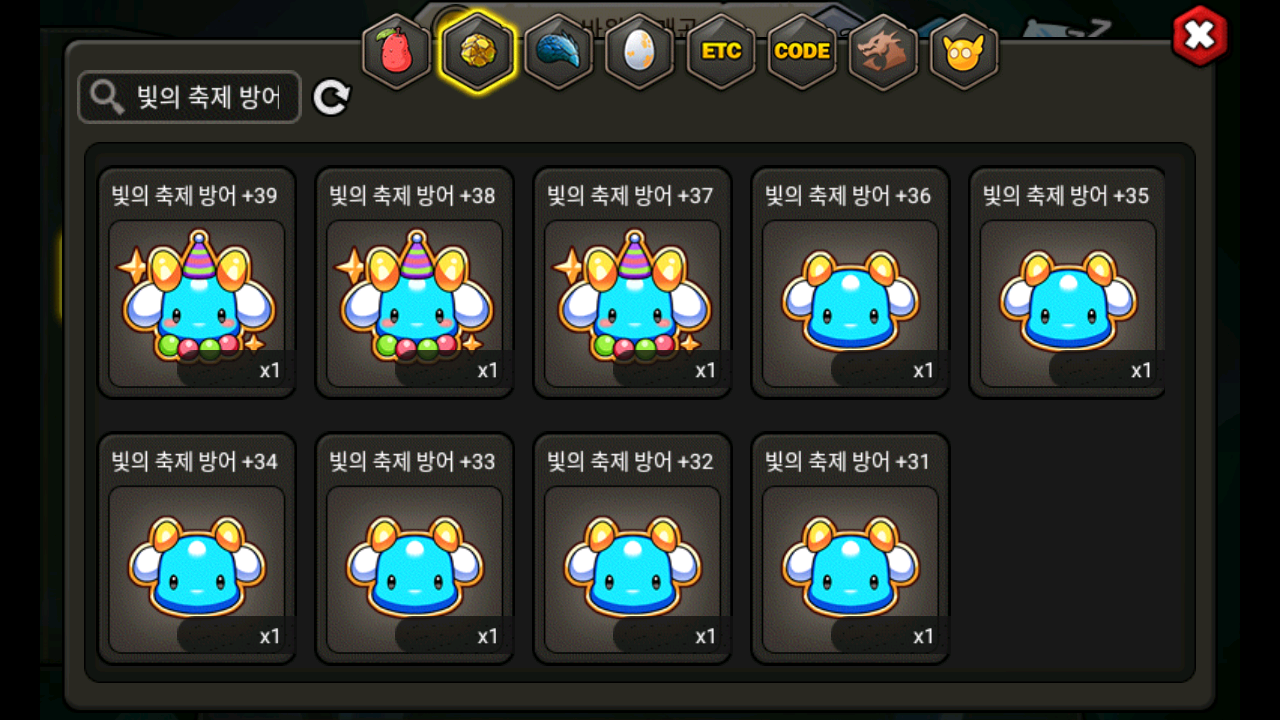
Task: Select the 빛의 축제 방어 +35 item
Action: click(x=1068, y=283)
